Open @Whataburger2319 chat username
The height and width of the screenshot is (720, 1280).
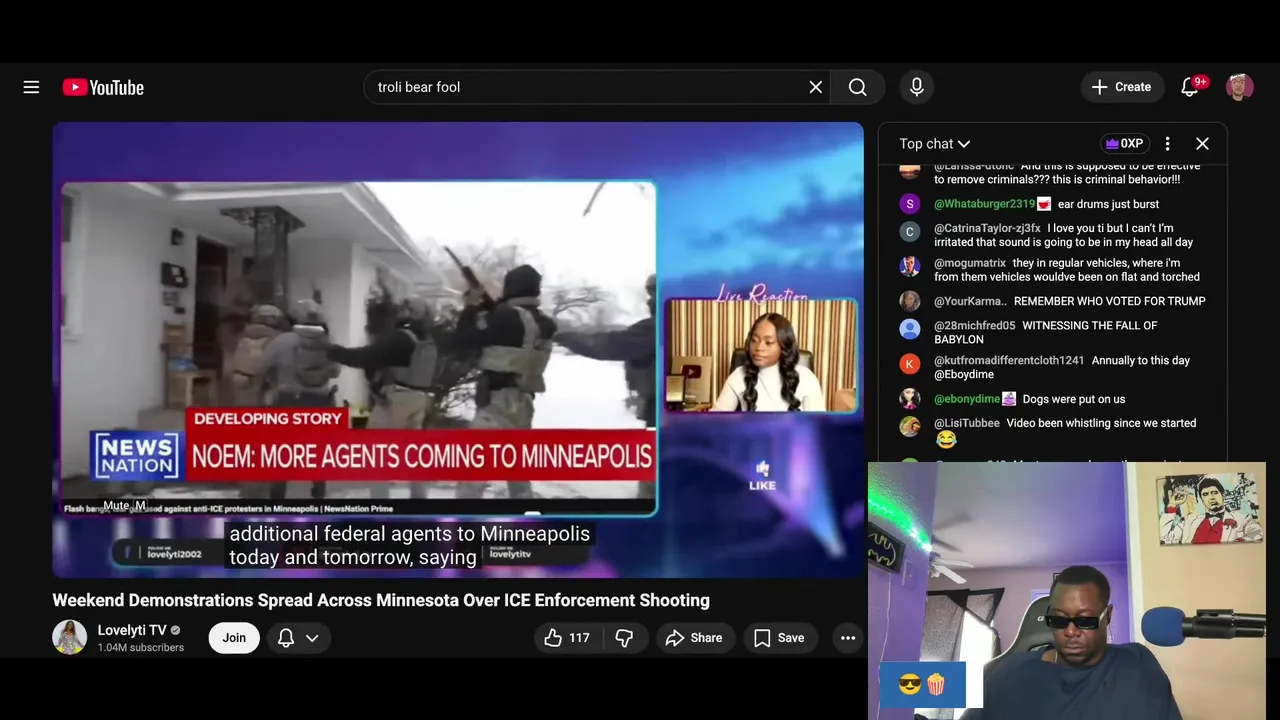pos(985,204)
